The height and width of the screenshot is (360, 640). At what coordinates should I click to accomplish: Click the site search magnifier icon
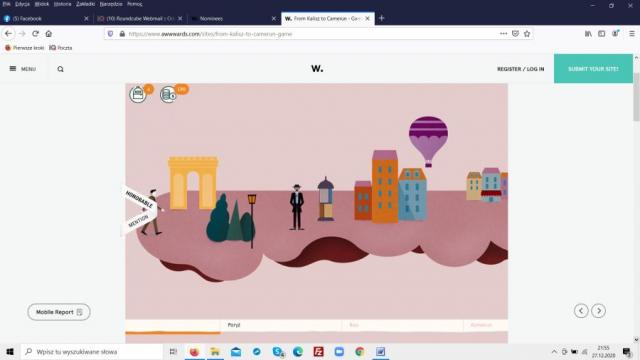[x=60, y=69]
